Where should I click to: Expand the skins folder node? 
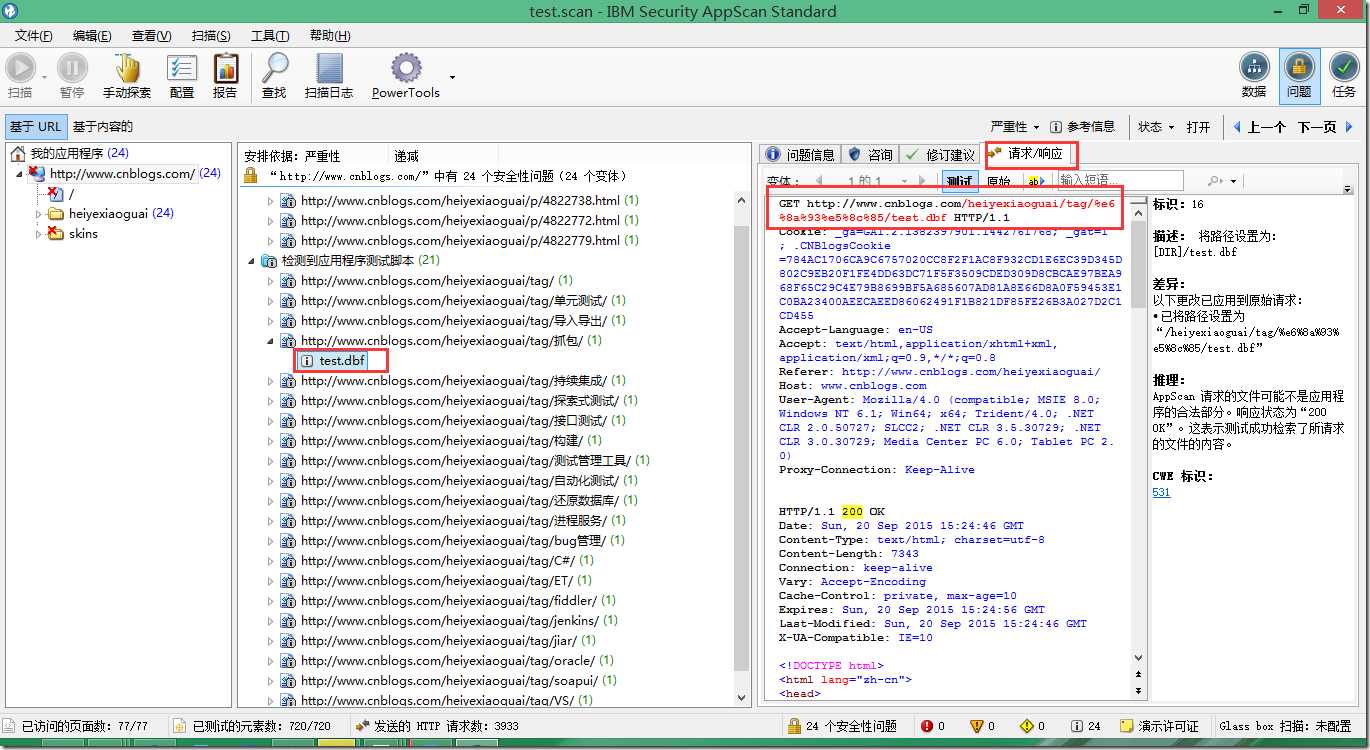pyautogui.click(x=38, y=234)
